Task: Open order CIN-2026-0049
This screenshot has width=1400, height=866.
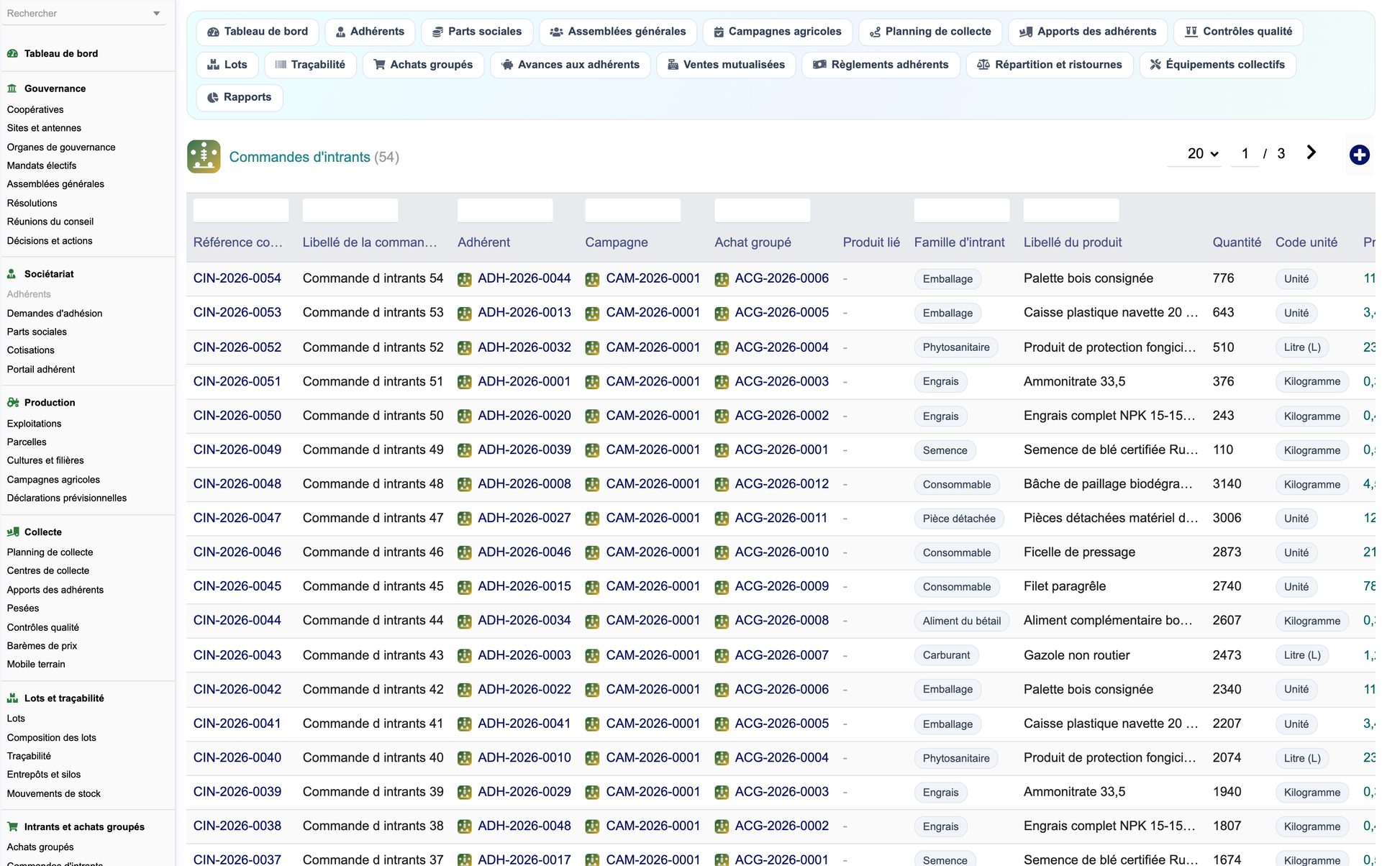Action: 237,450
